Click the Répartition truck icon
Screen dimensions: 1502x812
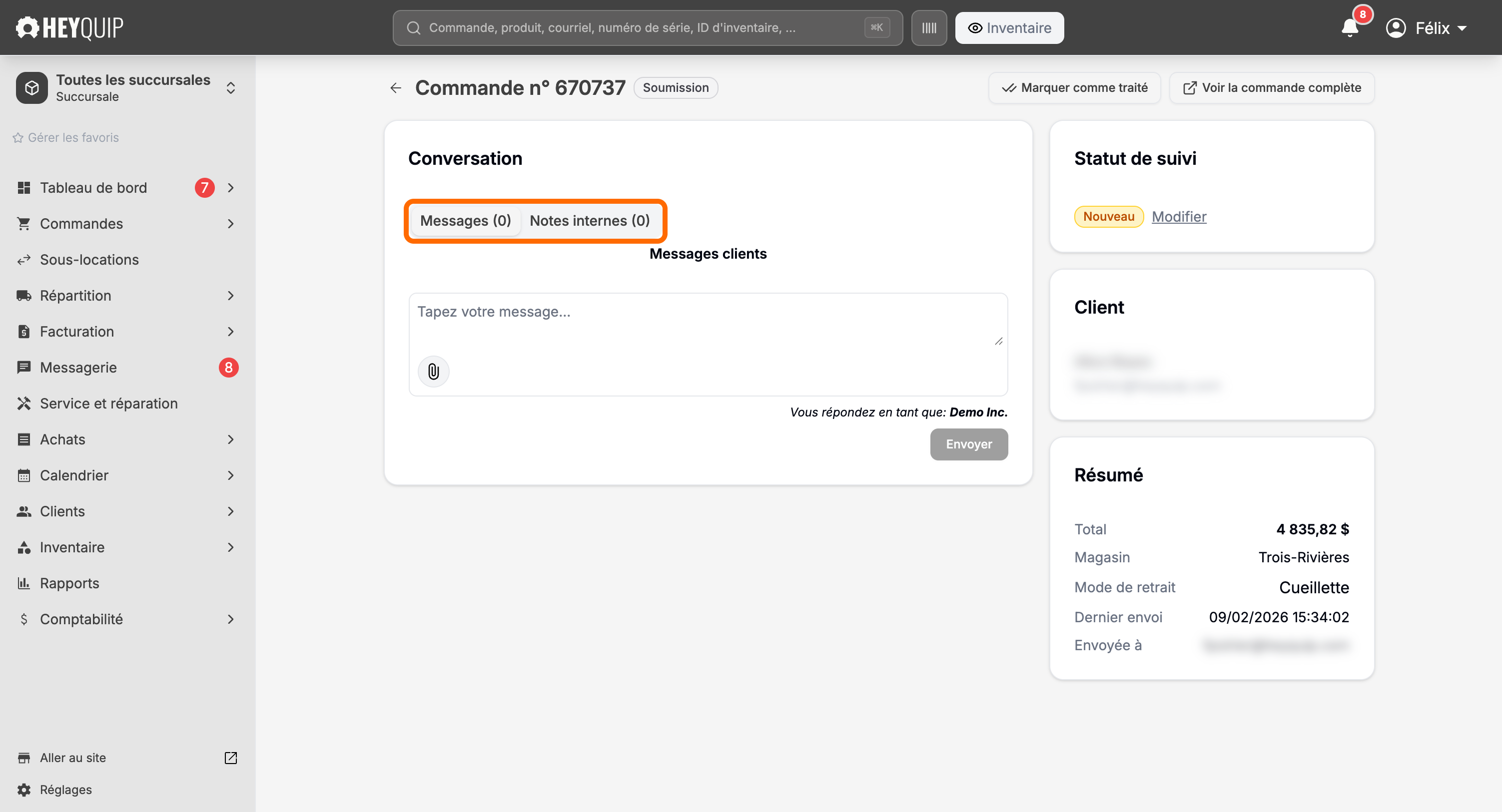tap(24, 296)
